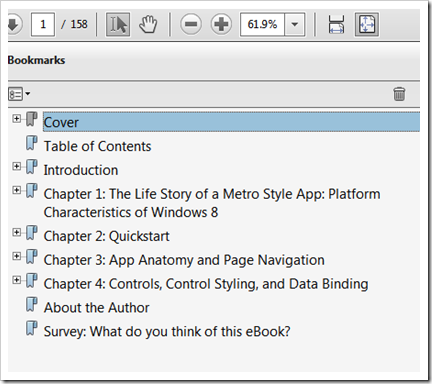Expand the Cover bookmark

point(16,118)
